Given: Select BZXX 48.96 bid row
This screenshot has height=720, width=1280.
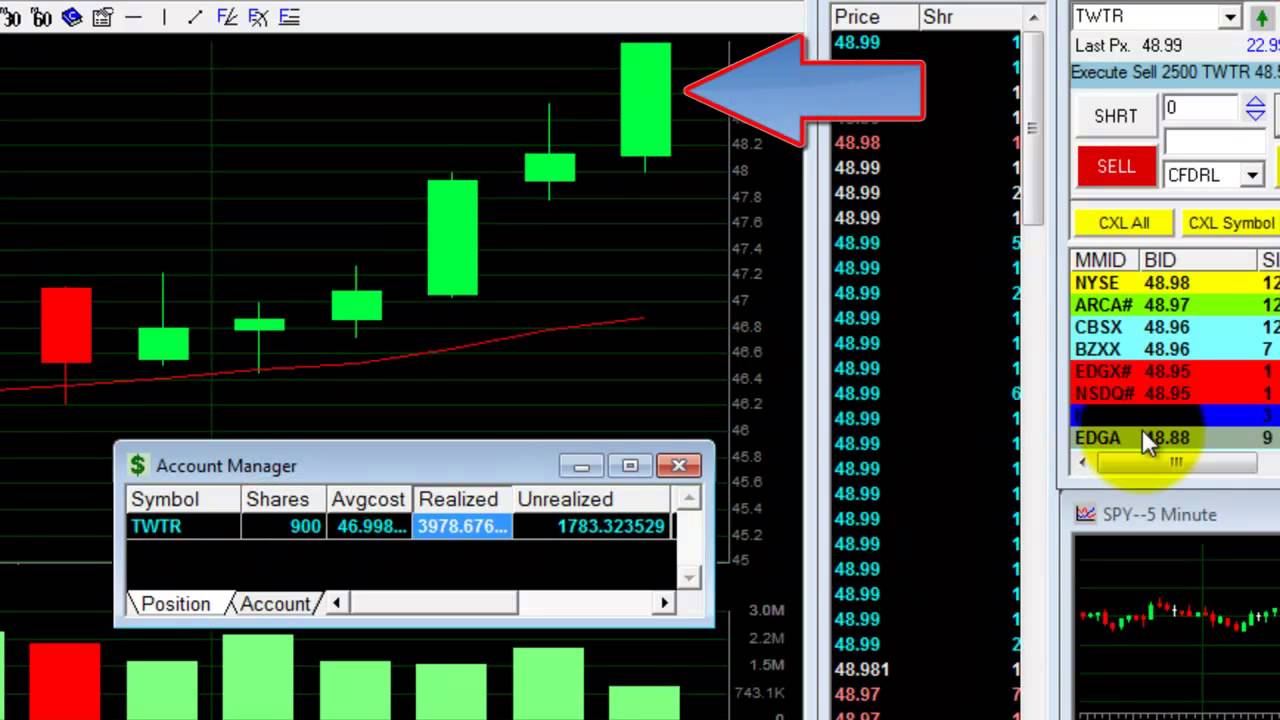Looking at the screenshot, I should (x=1176, y=349).
